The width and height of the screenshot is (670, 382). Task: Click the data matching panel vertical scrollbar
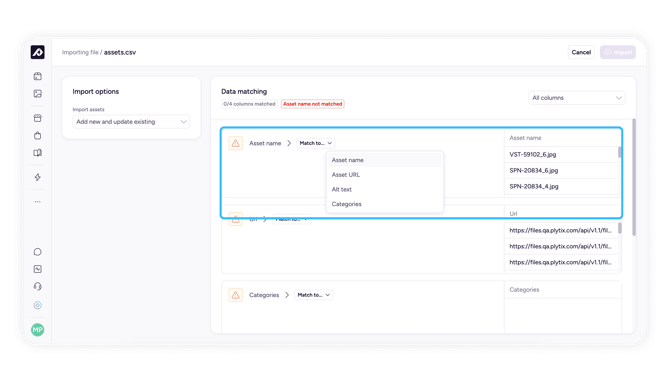tap(634, 177)
